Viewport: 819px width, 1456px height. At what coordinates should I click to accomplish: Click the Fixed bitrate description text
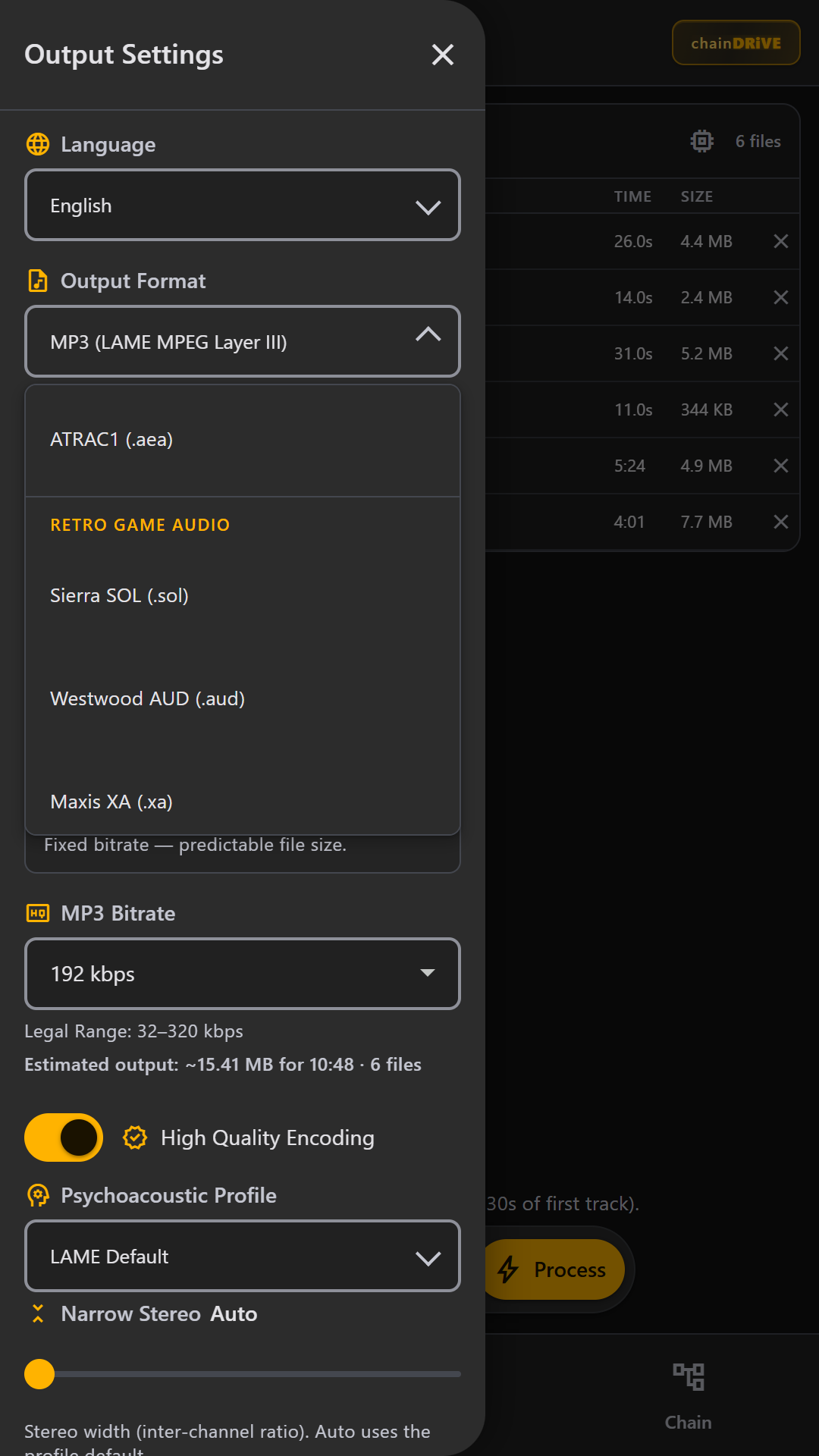[195, 845]
